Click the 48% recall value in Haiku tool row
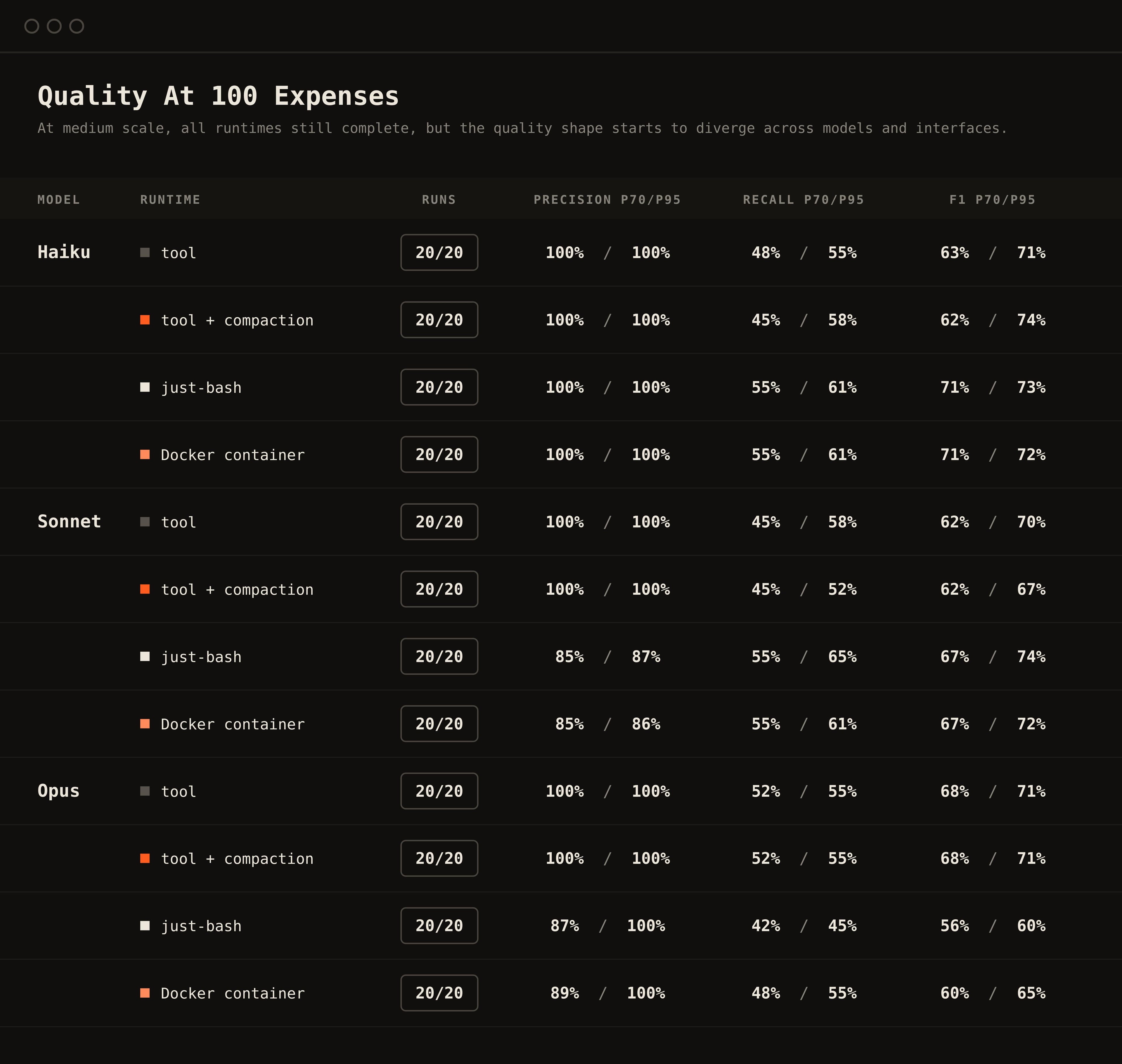Image resolution: width=1122 pixels, height=1064 pixels. point(766,253)
